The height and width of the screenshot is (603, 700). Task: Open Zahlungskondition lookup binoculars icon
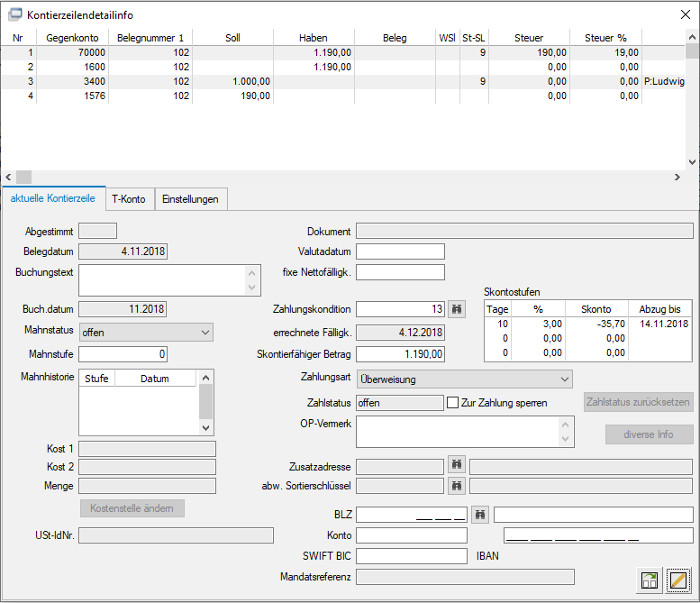point(457,309)
